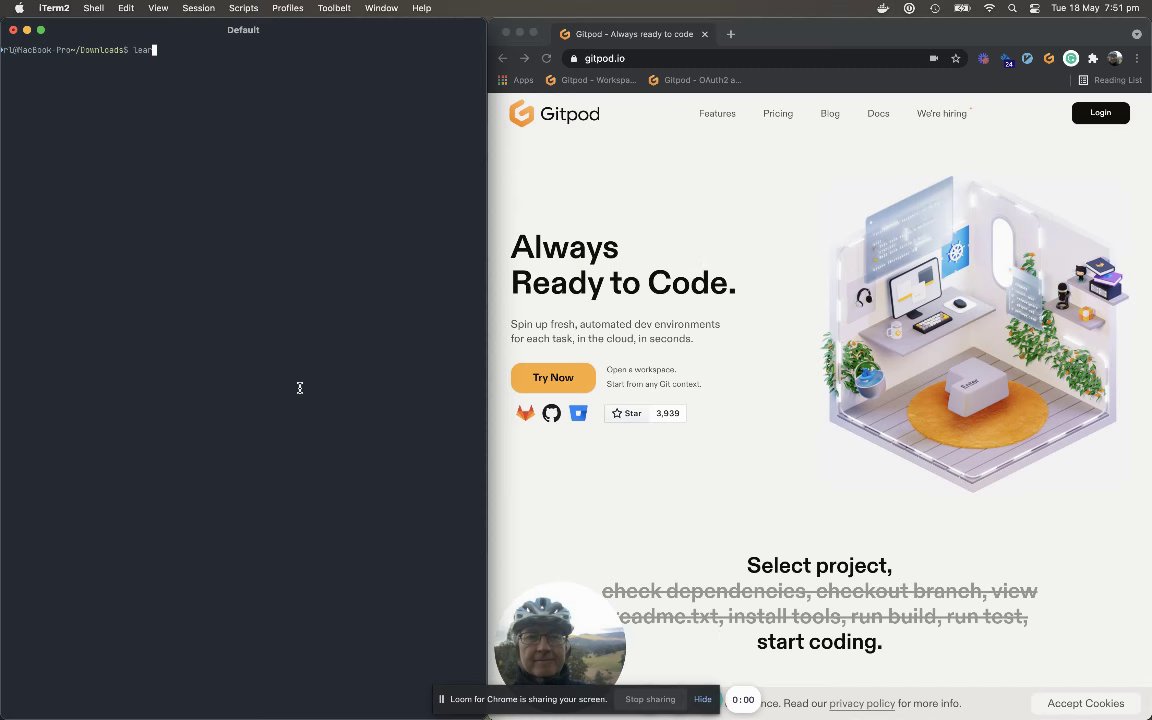This screenshot has height=720, width=1152.
Task: Click the GitHub Star button
Action: tap(627, 414)
